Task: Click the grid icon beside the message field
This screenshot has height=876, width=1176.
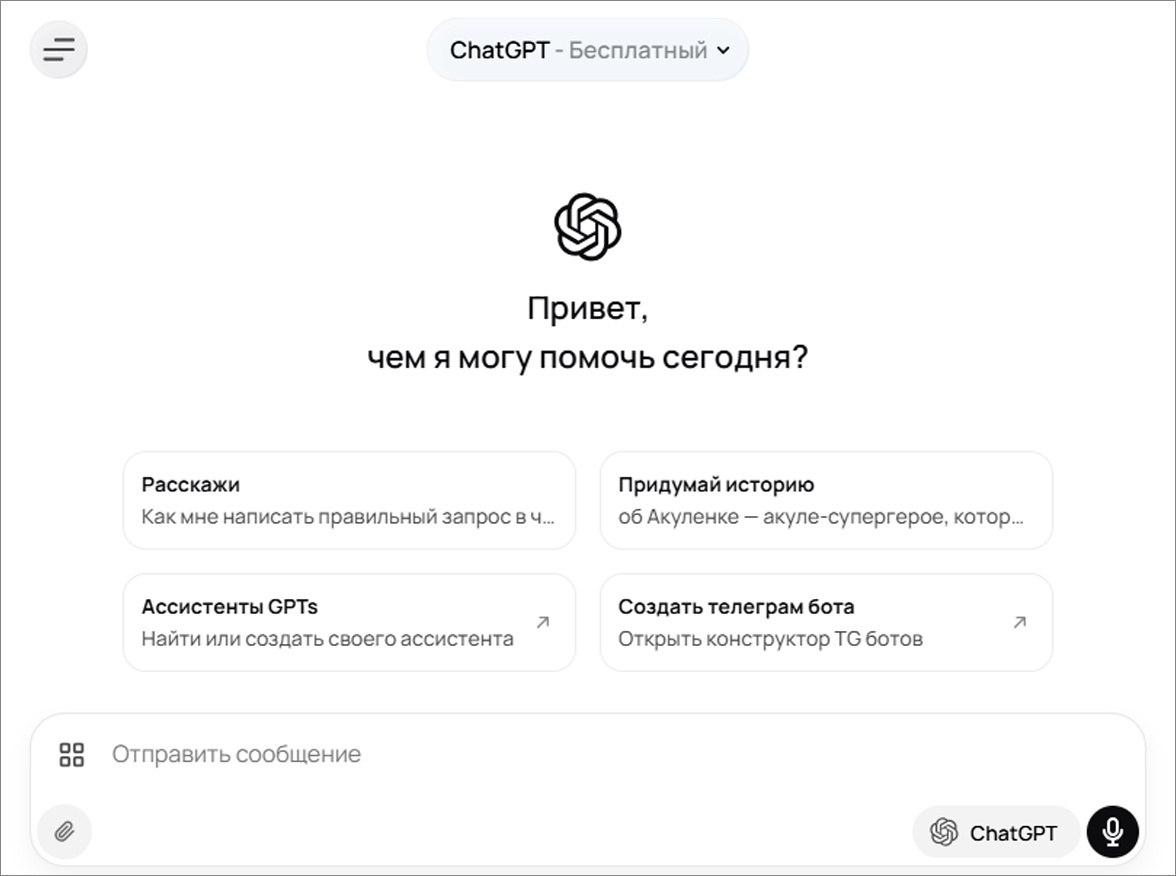Action: 70,755
